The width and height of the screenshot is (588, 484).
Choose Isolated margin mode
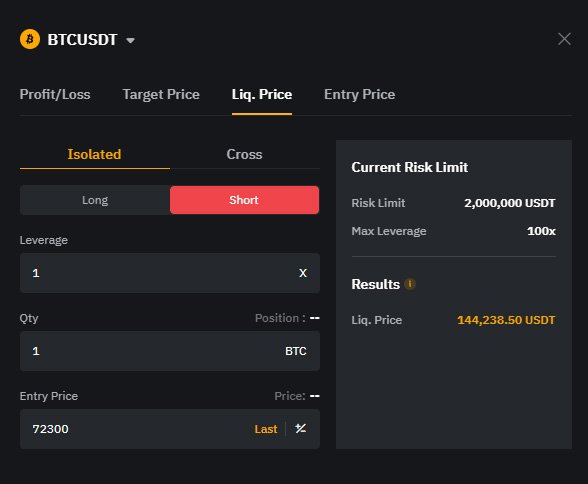[94, 154]
